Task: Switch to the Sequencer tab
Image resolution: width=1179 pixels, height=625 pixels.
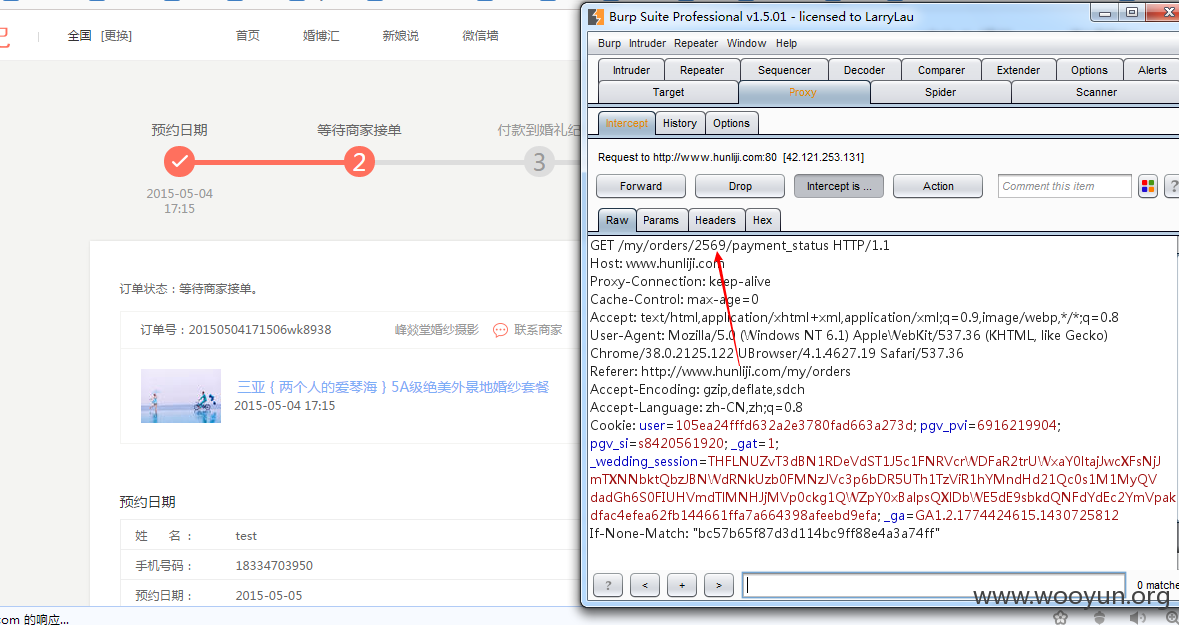Action: 784,70
